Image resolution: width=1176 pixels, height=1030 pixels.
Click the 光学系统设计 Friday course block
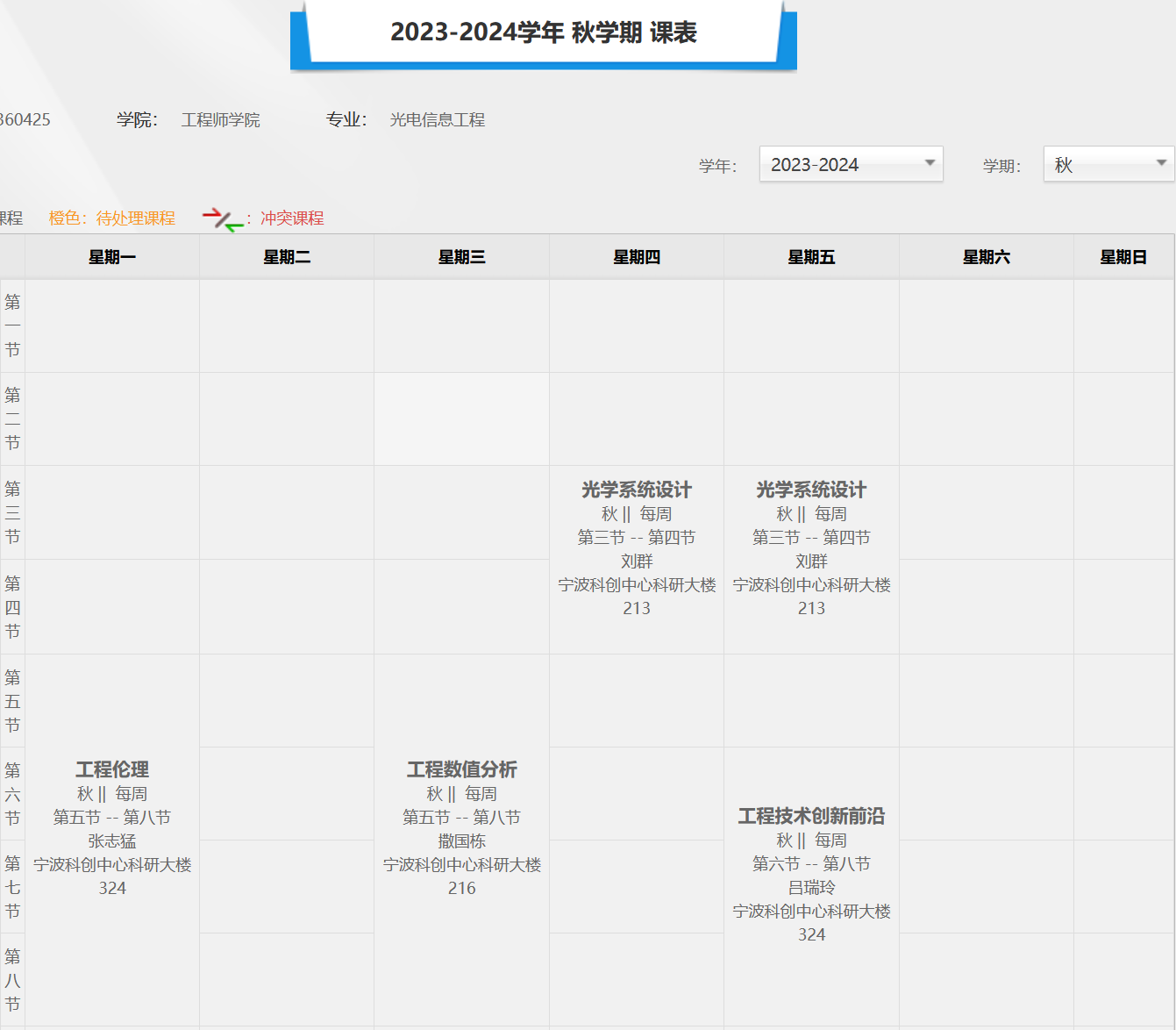tap(811, 548)
